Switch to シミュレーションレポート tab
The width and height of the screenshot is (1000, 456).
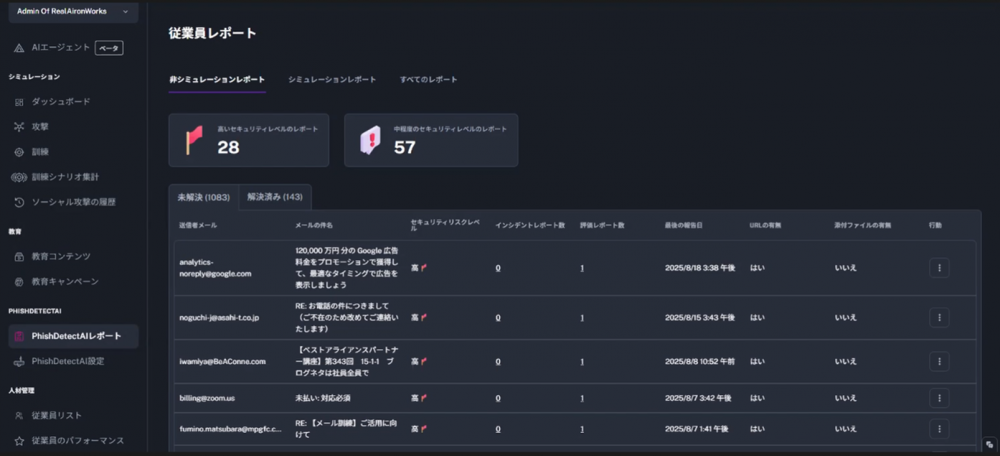(332, 79)
